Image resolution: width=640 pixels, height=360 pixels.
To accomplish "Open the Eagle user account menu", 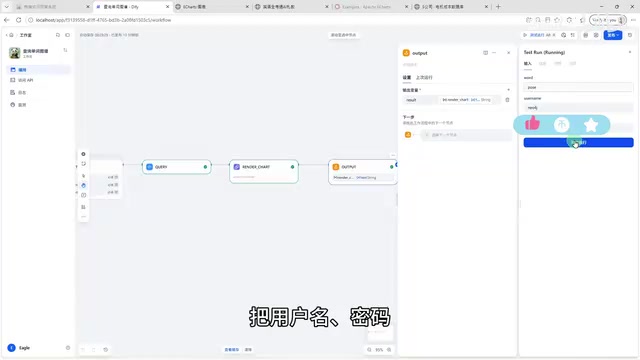I will tap(19, 348).
